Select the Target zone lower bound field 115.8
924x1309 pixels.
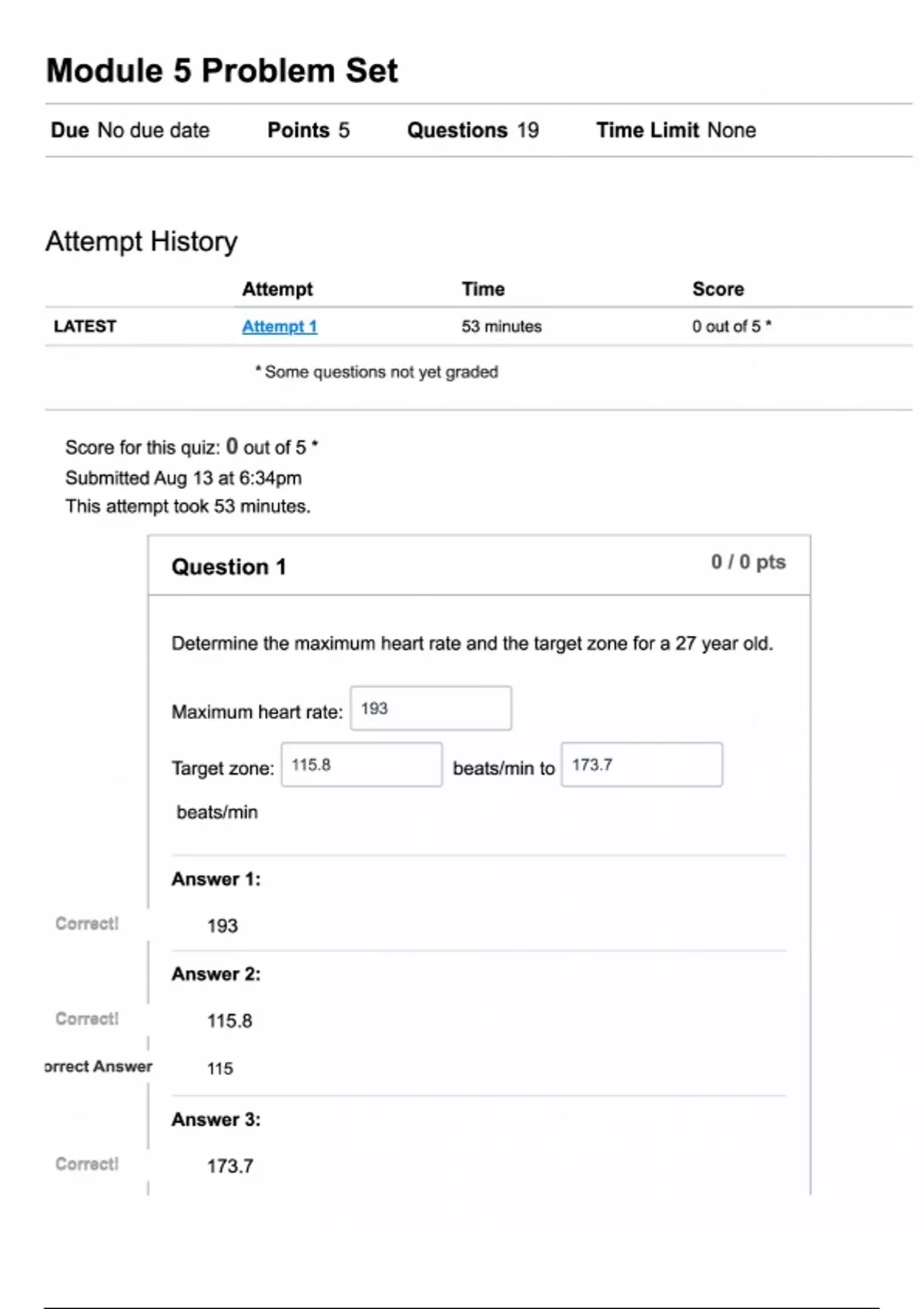[x=362, y=763]
